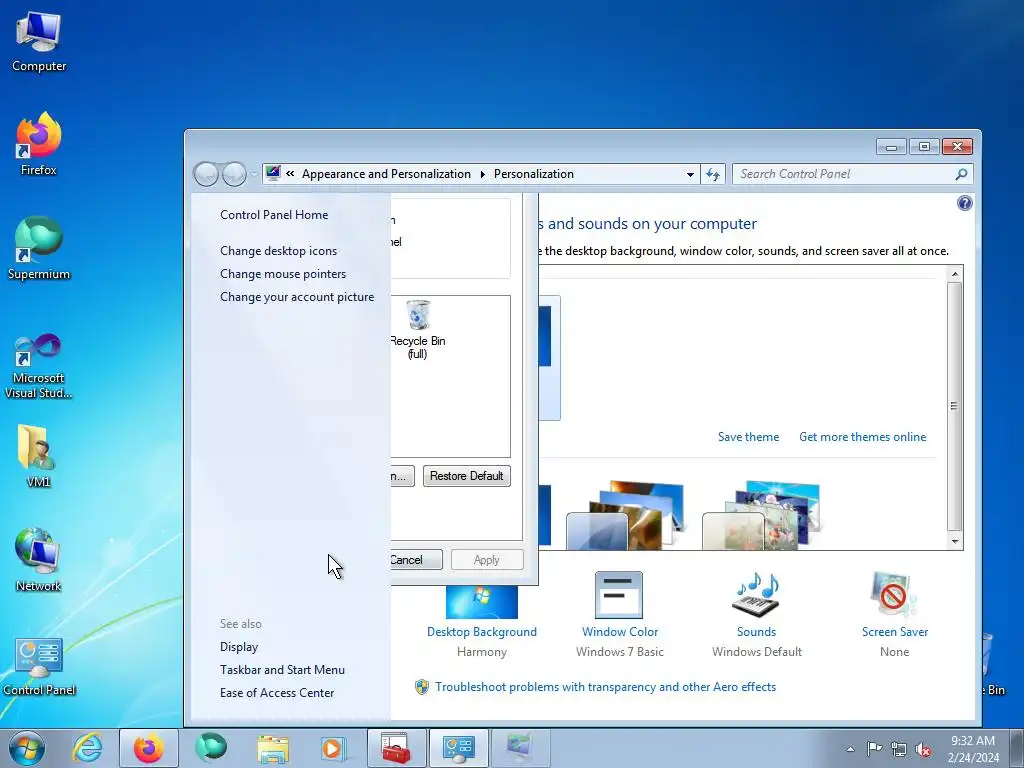Open the Control Panel desktop icon
Image resolution: width=1024 pixels, height=768 pixels.
(x=39, y=666)
